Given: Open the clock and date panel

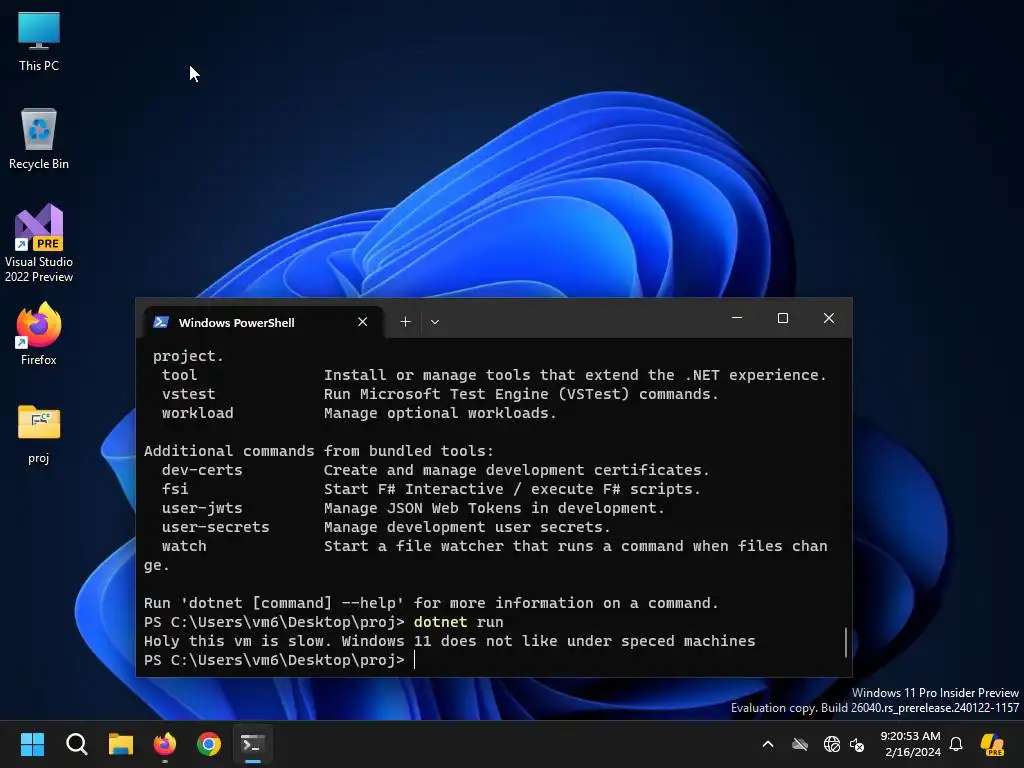Looking at the screenshot, I should click(911, 744).
